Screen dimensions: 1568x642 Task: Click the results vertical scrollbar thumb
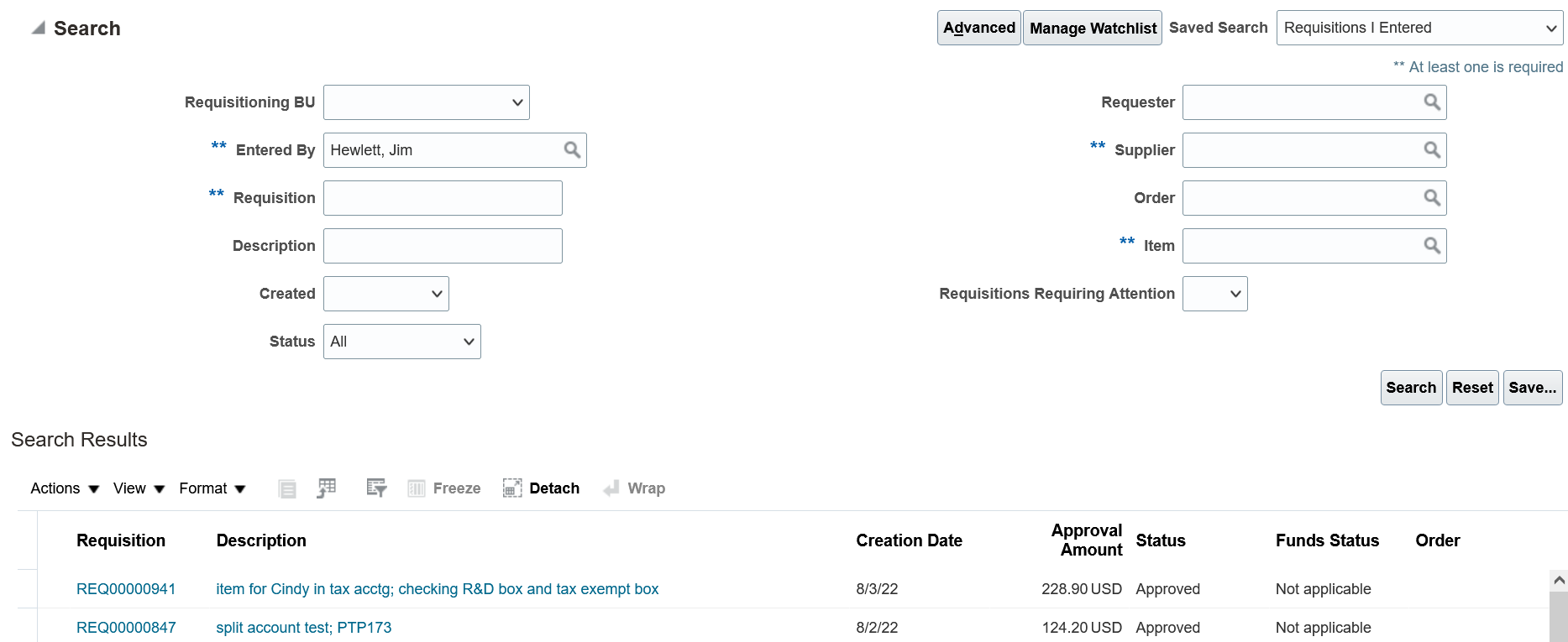1559,617
